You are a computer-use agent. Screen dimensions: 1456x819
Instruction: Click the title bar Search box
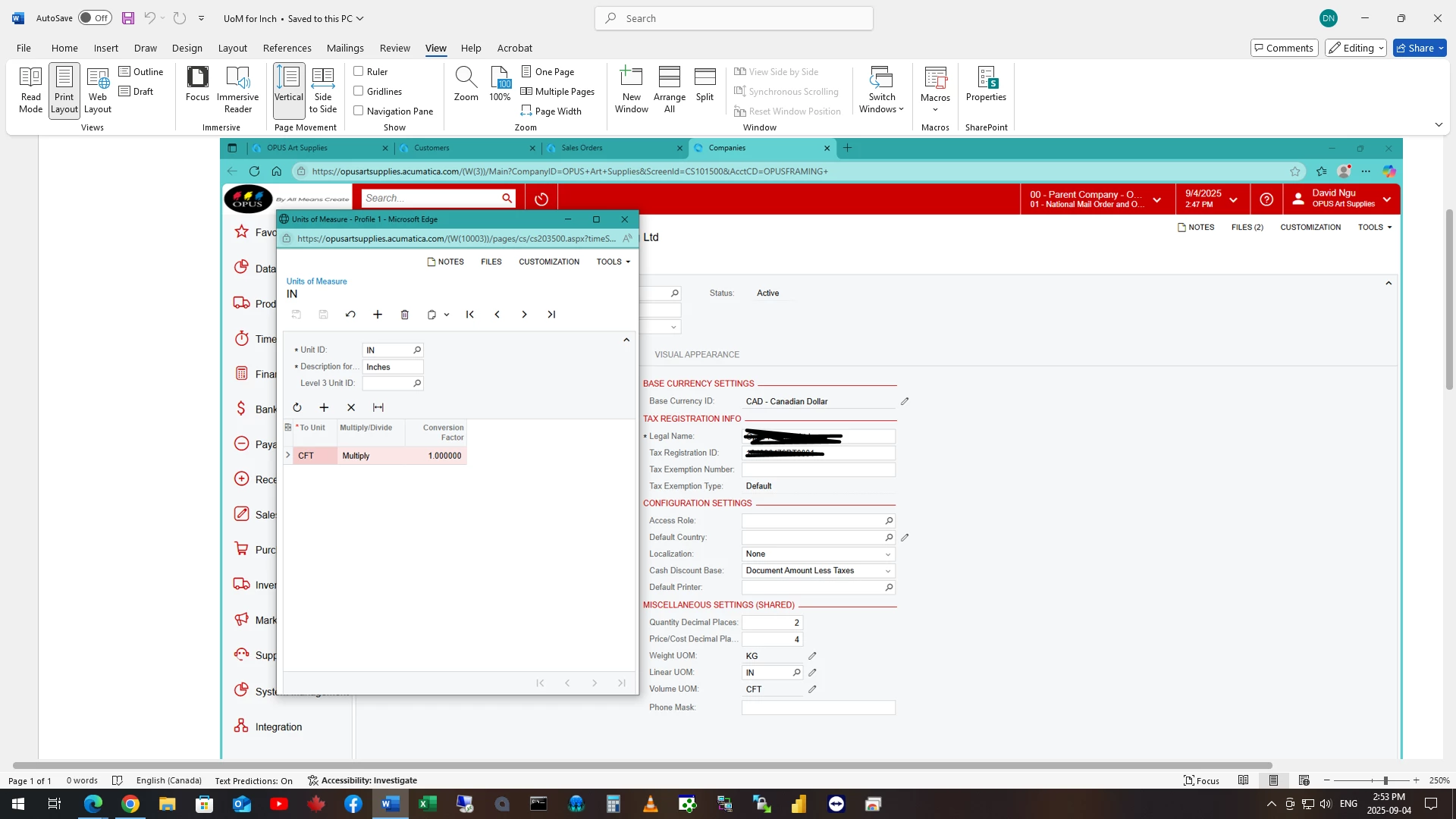(734, 18)
